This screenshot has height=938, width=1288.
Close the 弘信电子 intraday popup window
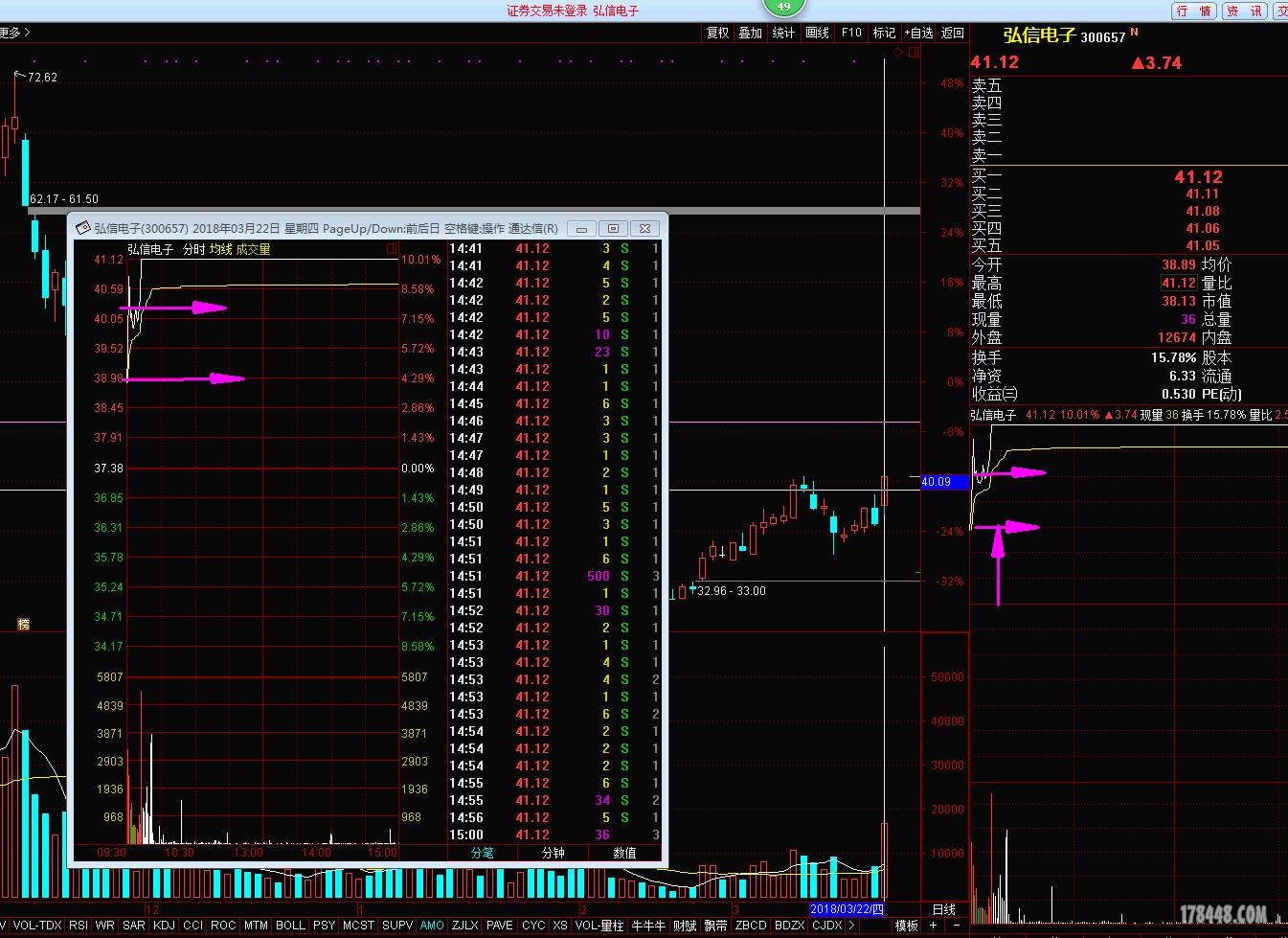click(645, 228)
